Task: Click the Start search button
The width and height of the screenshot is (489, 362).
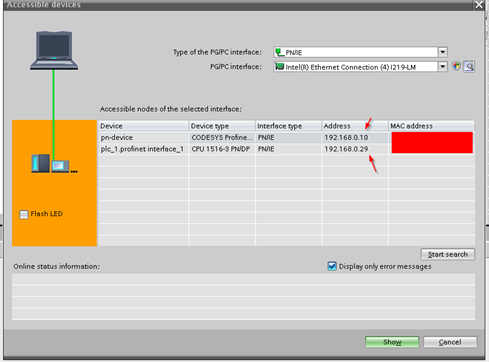Action: pos(448,254)
